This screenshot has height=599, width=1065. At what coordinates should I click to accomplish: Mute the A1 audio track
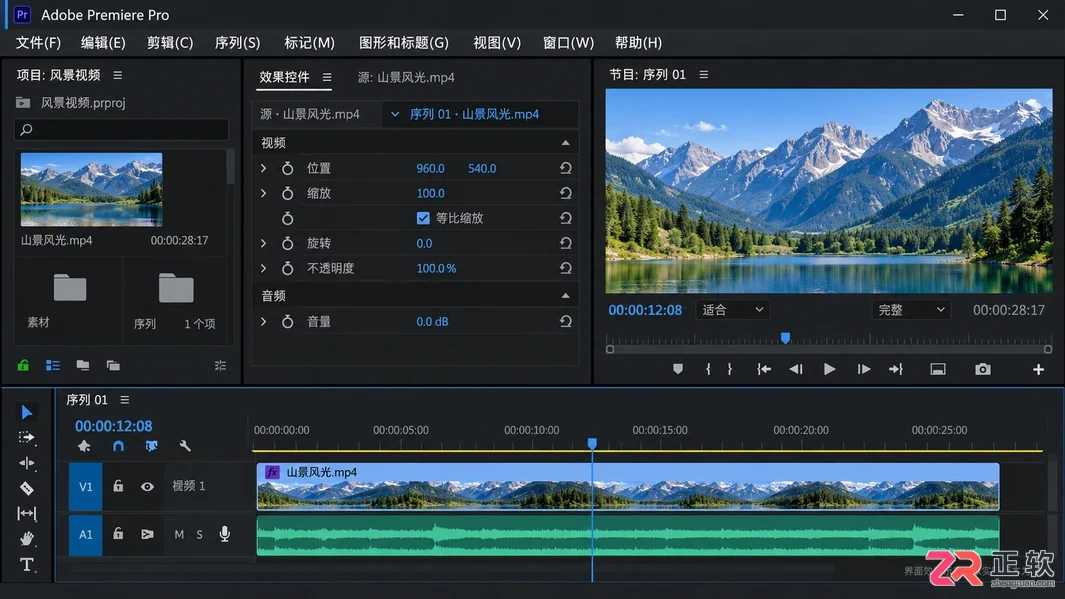point(179,534)
